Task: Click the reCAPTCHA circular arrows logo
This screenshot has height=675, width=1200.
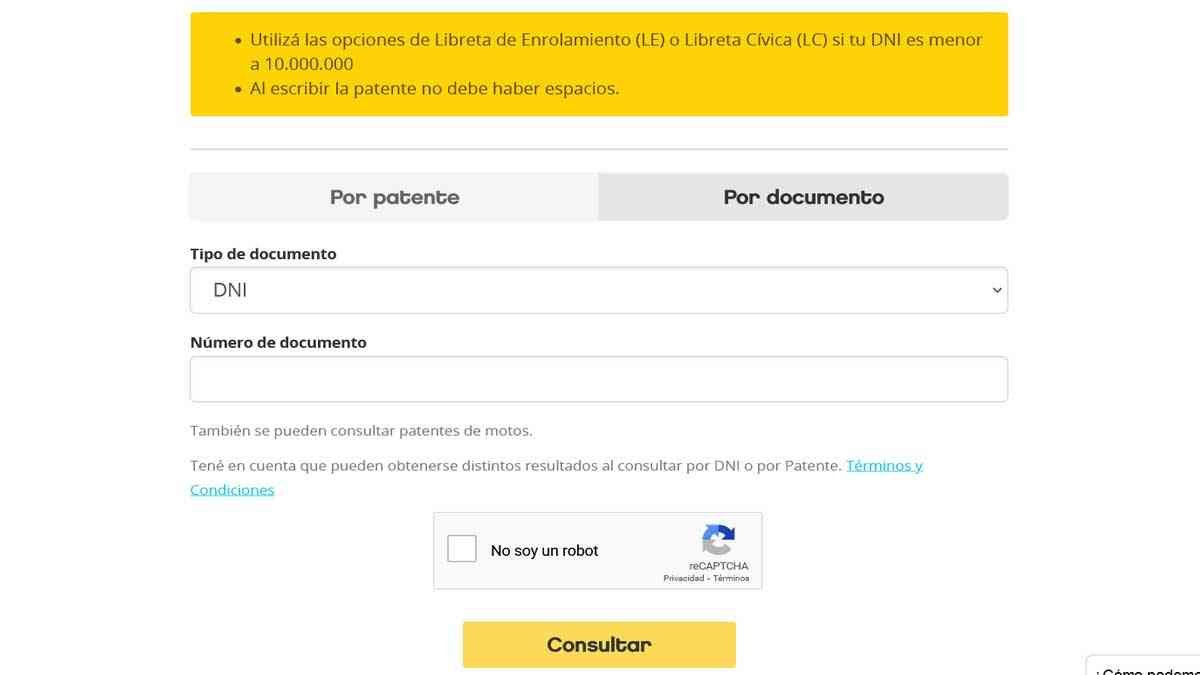Action: pyautogui.click(x=718, y=539)
